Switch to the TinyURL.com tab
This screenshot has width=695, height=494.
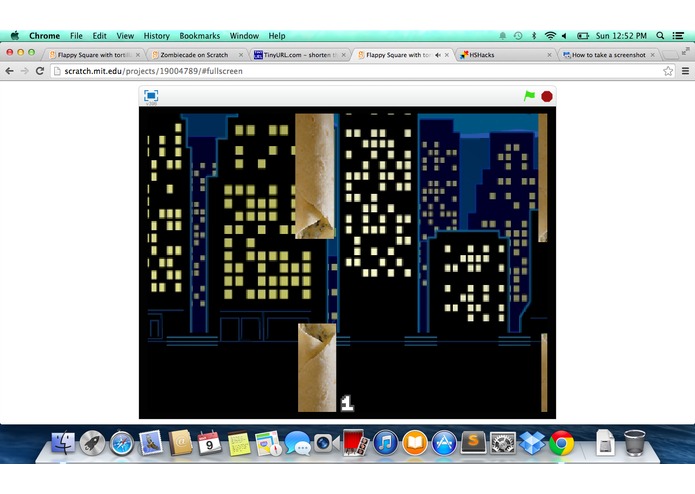pyautogui.click(x=299, y=55)
